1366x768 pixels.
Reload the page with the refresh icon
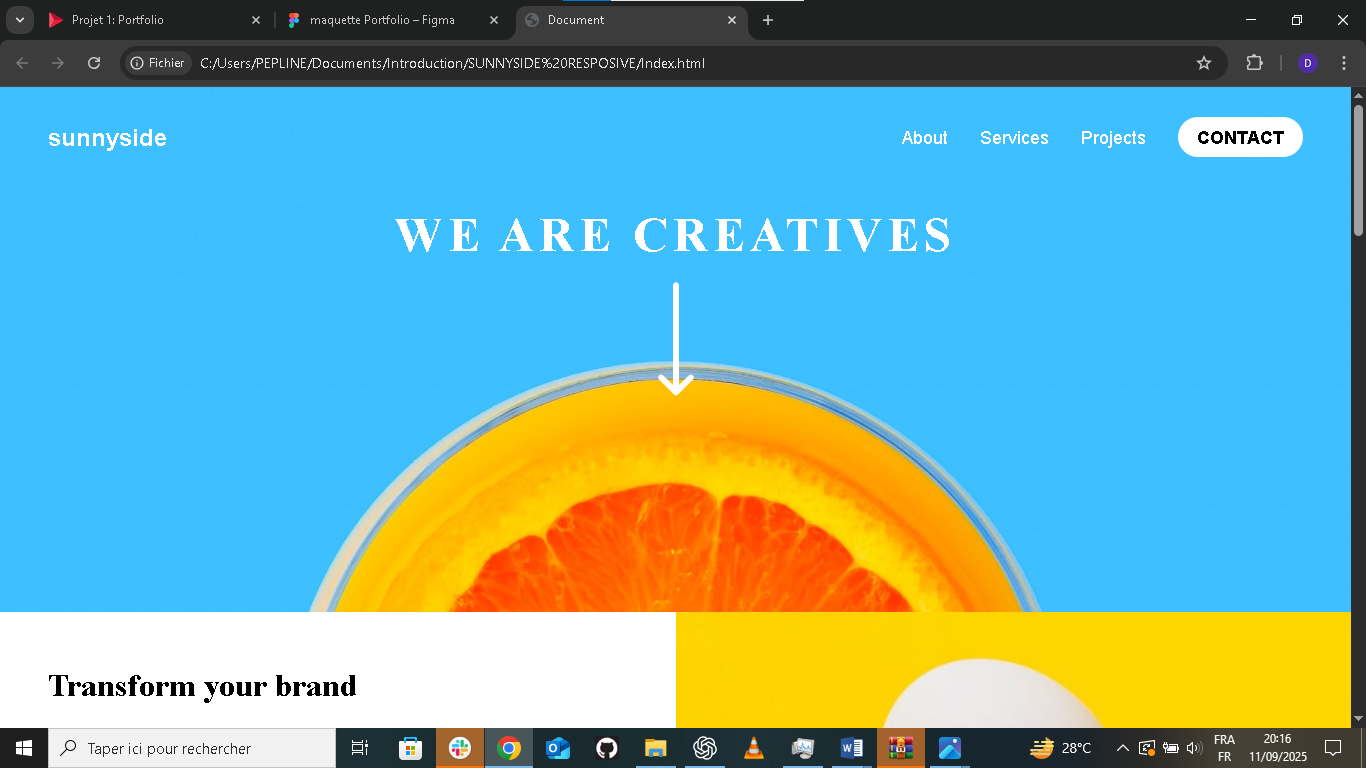(94, 63)
